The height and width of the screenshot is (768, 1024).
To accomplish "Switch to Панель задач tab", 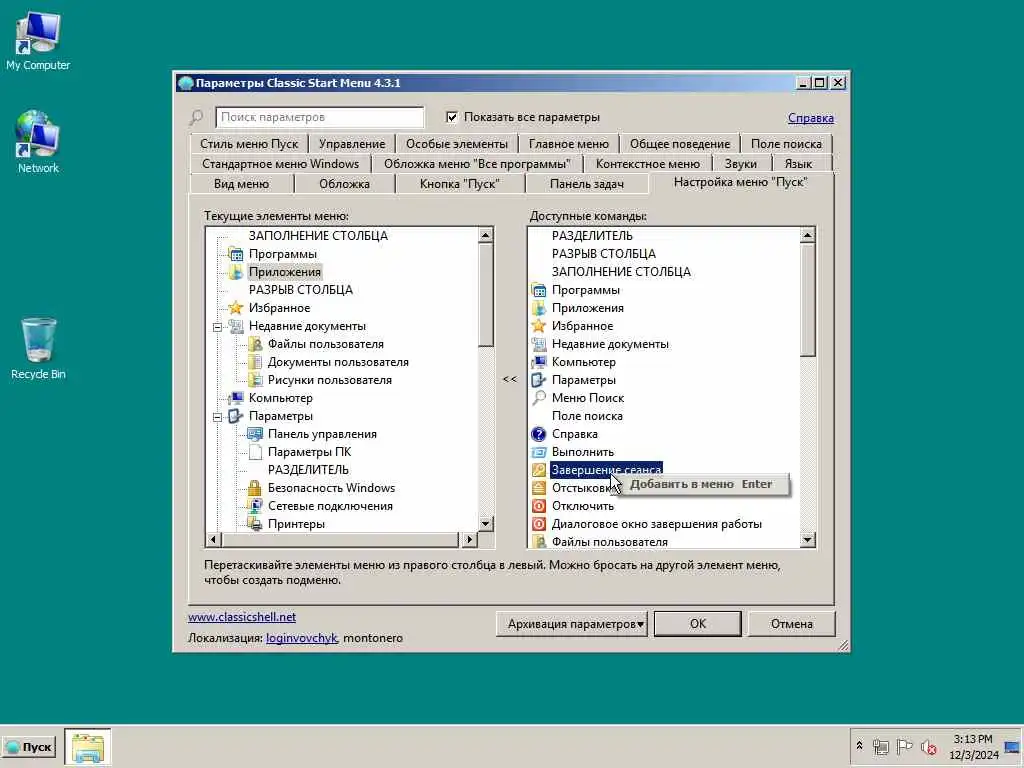I will (x=586, y=184).
